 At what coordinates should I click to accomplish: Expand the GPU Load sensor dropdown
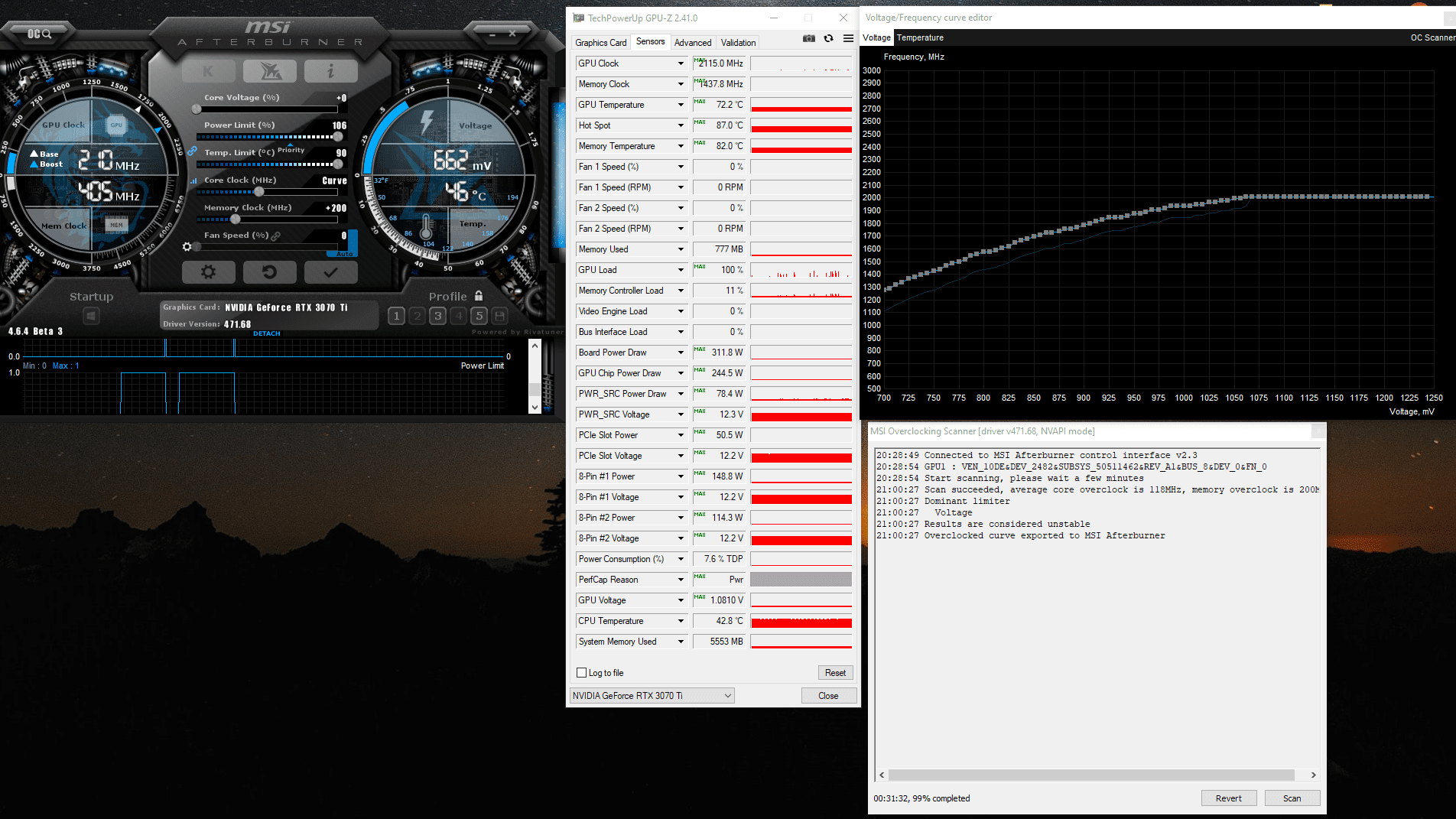click(681, 270)
